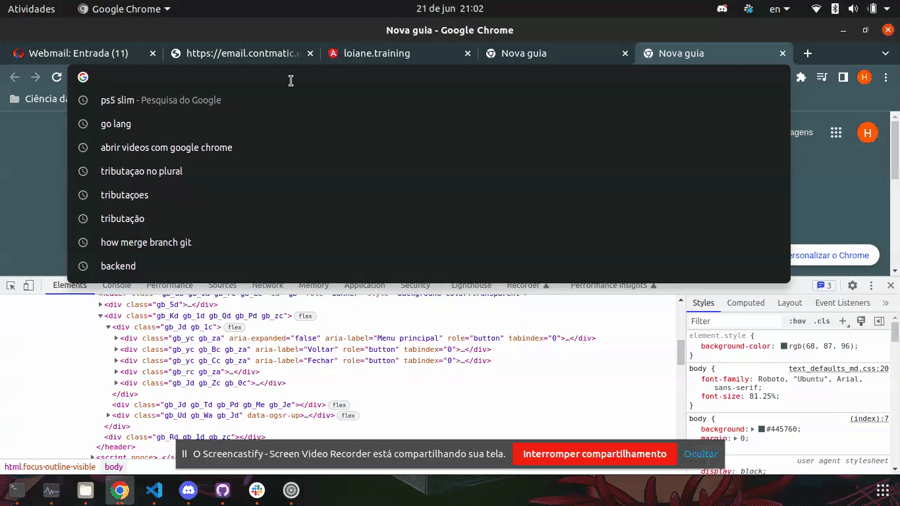
Task: Open the Atividades overview
Action: pos(31,9)
